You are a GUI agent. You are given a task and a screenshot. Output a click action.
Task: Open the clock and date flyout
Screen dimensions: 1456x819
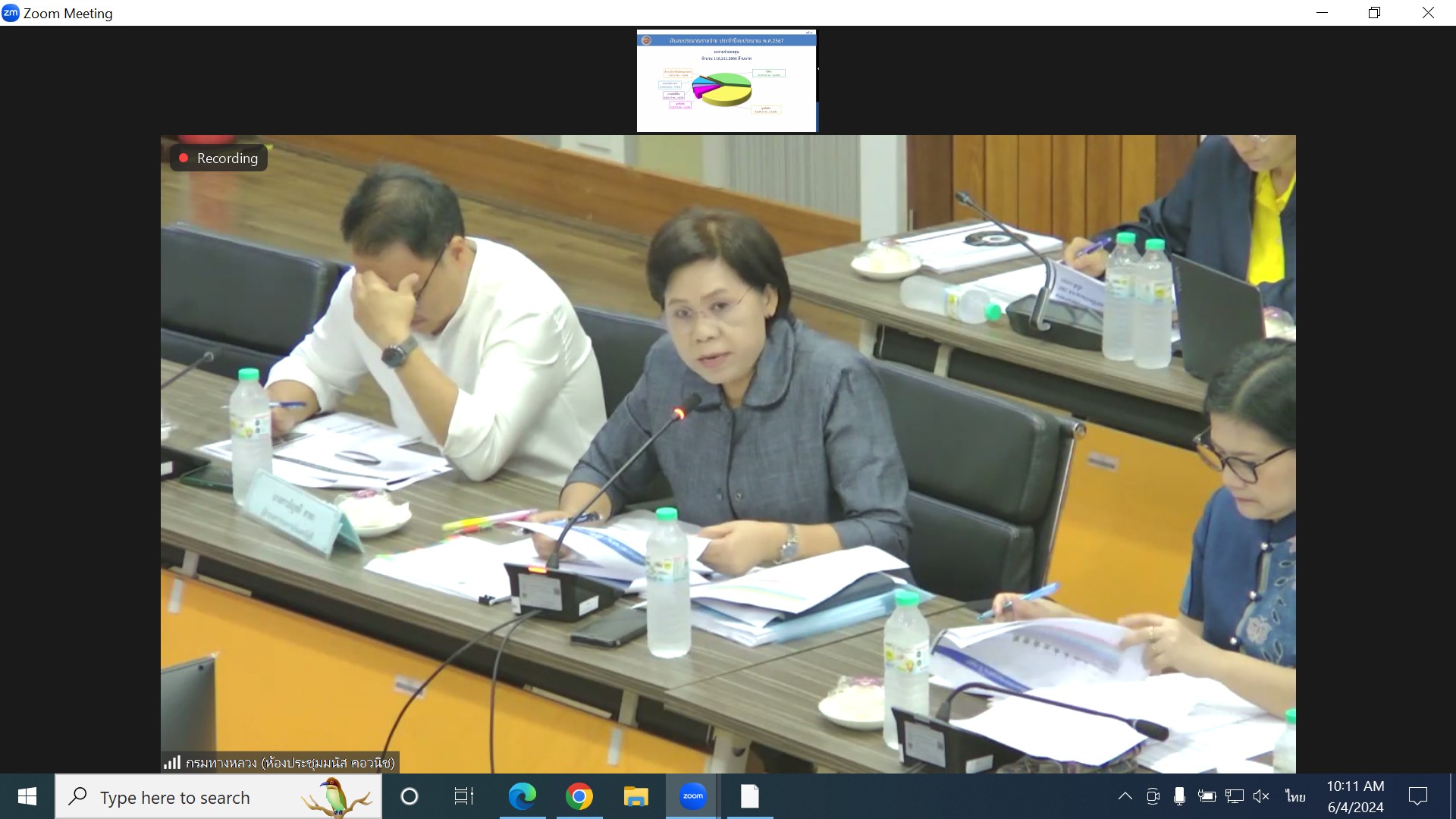(1355, 796)
